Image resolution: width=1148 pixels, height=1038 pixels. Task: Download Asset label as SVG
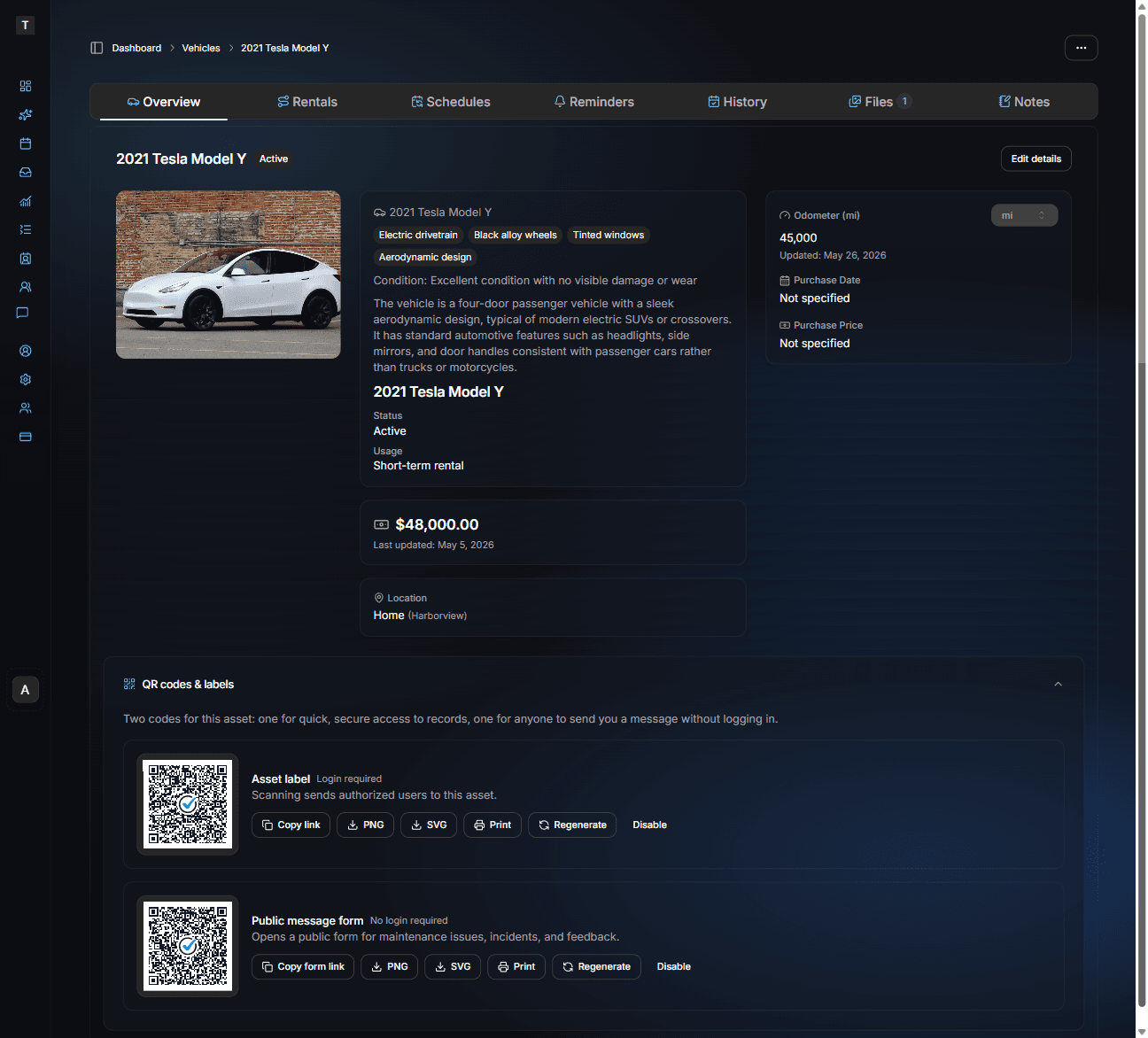click(429, 825)
